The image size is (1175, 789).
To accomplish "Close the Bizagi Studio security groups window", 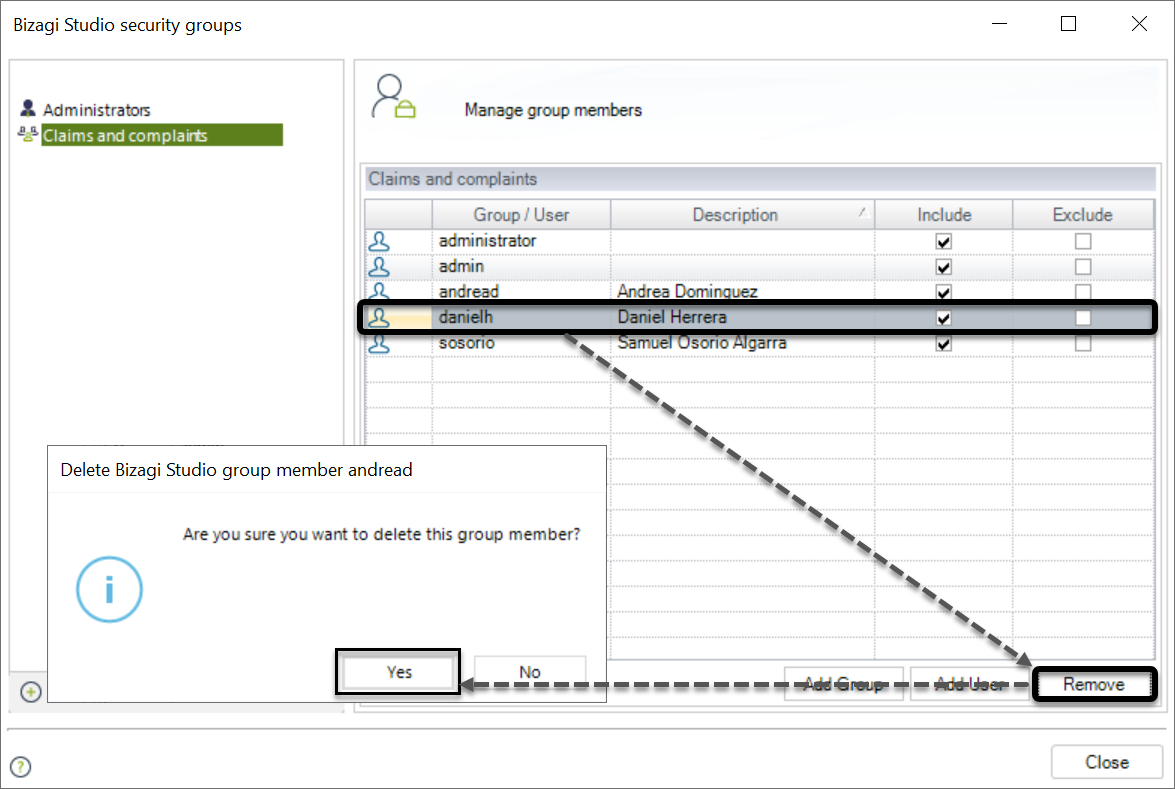I will pyautogui.click(x=1139, y=24).
